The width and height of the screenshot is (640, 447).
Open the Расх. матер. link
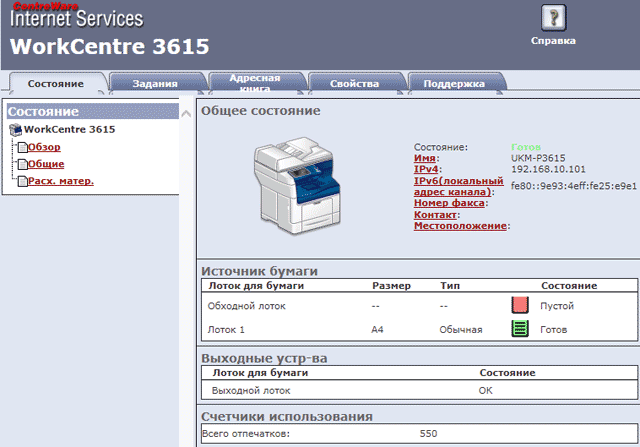(x=61, y=181)
